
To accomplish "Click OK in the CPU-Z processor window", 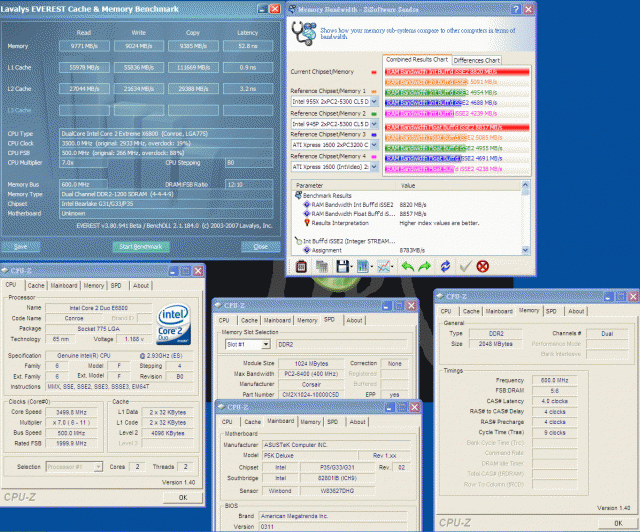I will click(183, 497).
